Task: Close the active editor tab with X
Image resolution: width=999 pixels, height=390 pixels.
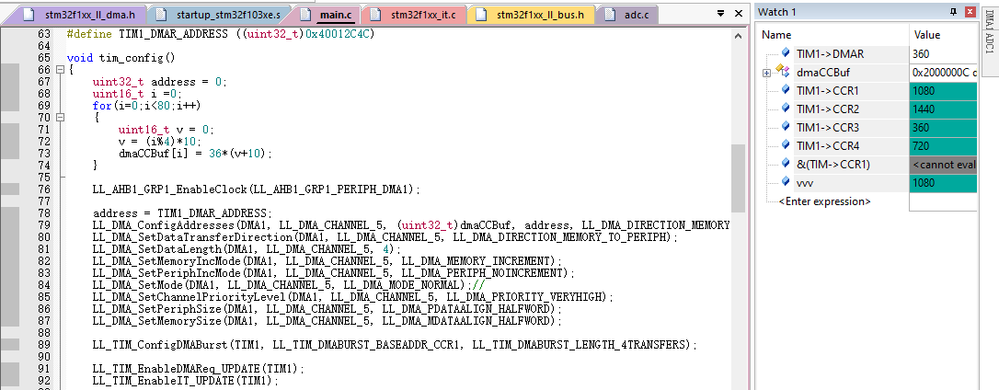Action: click(x=738, y=13)
